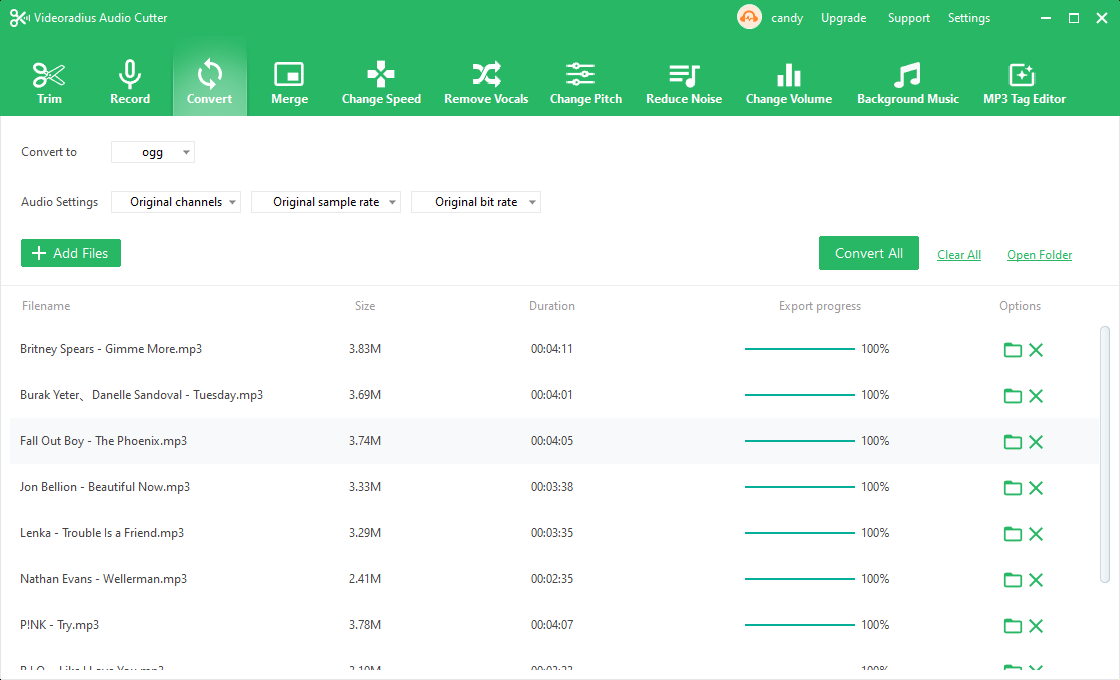Open folder for Lenka - Trouble Is a Friend.mp3
The height and width of the screenshot is (680, 1120).
[1013, 534]
